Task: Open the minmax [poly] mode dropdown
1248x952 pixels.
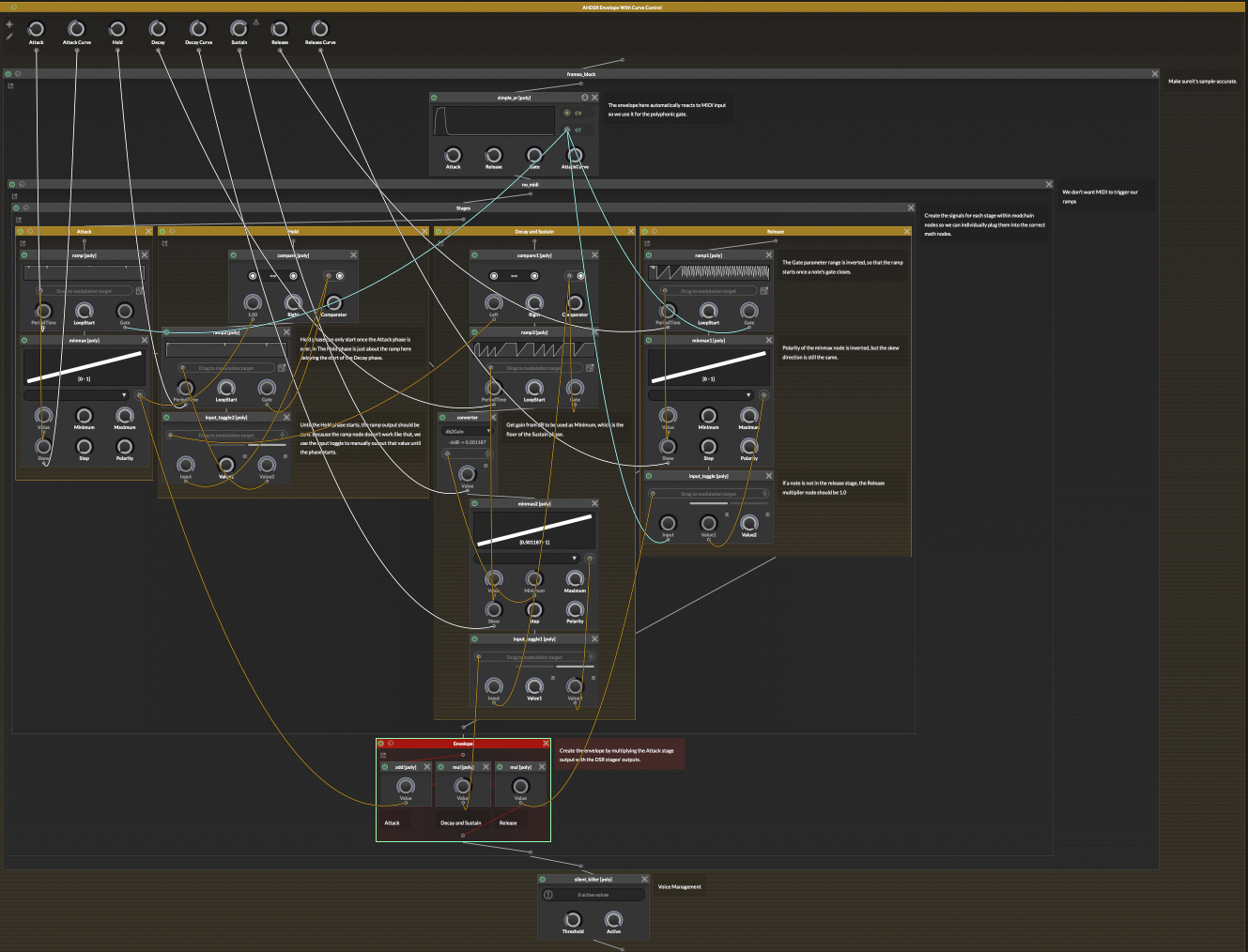Action: point(76,395)
